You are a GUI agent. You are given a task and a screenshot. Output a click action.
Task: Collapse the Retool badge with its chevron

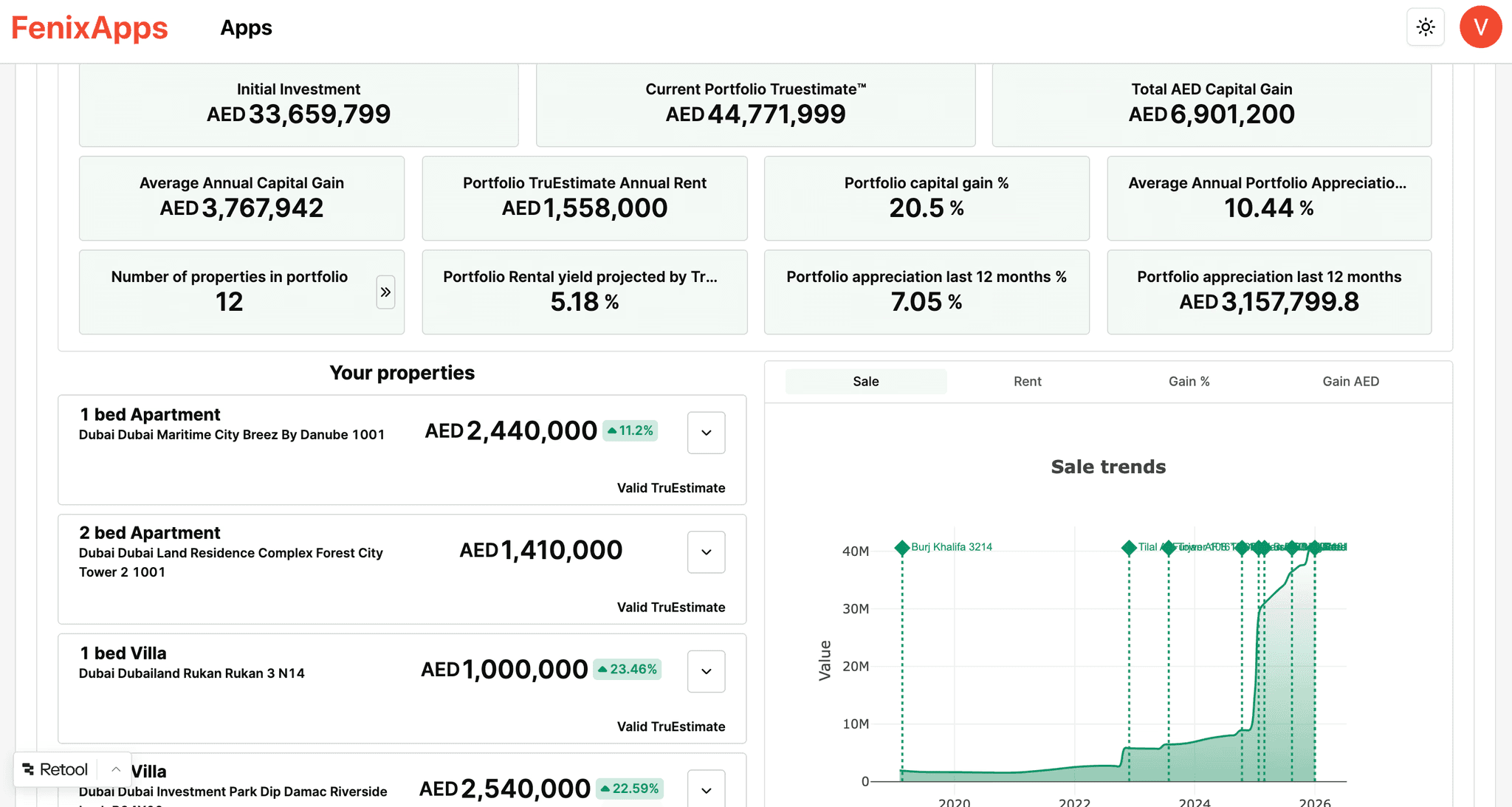click(116, 769)
